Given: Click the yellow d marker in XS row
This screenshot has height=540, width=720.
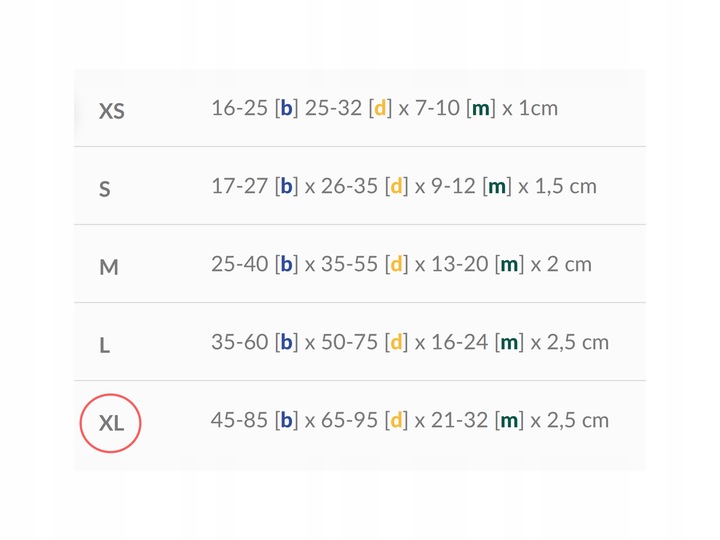Looking at the screenshot, I should (x=379, y=108).
